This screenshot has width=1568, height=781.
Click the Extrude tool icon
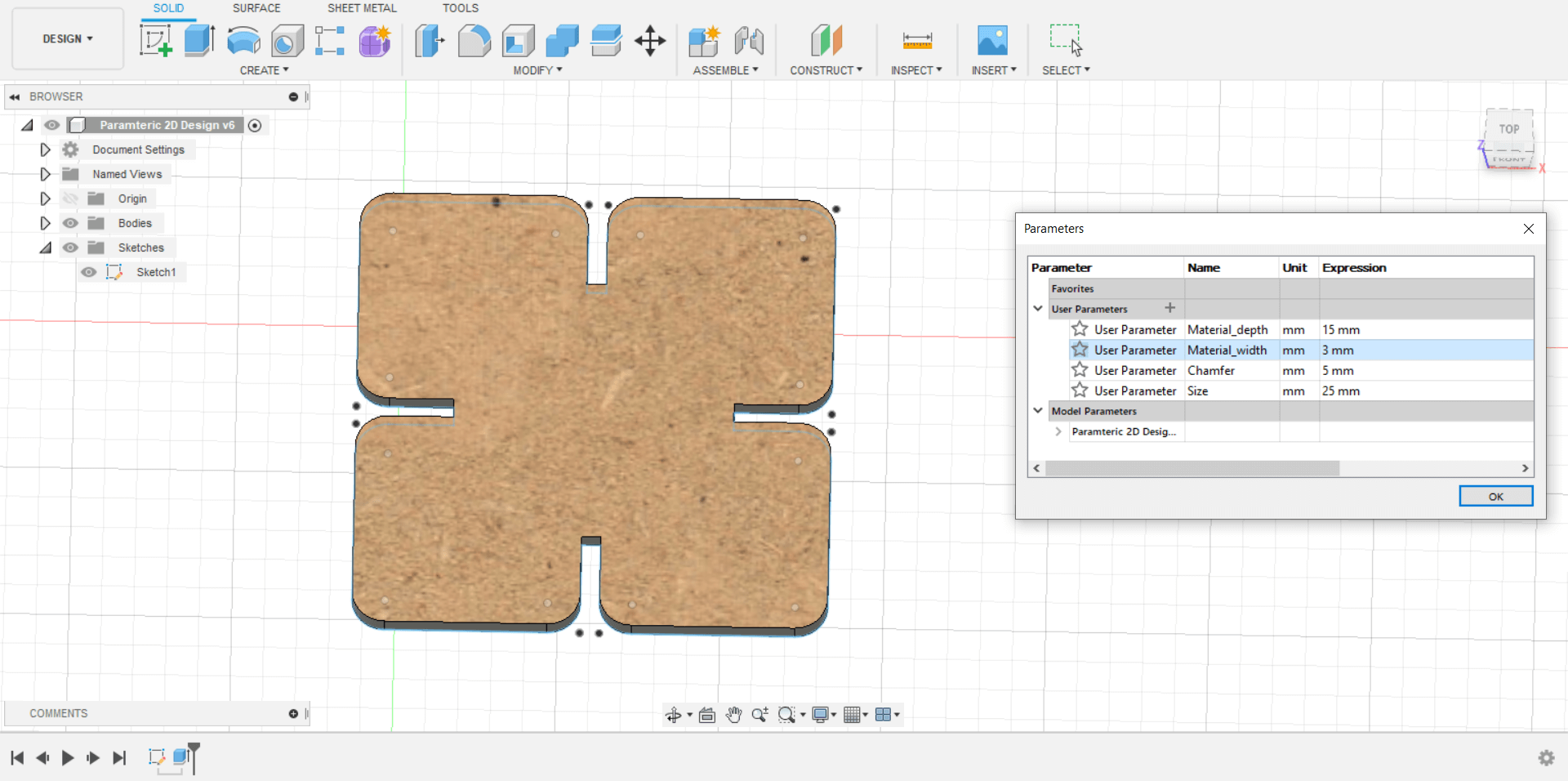tap(199, 40)
